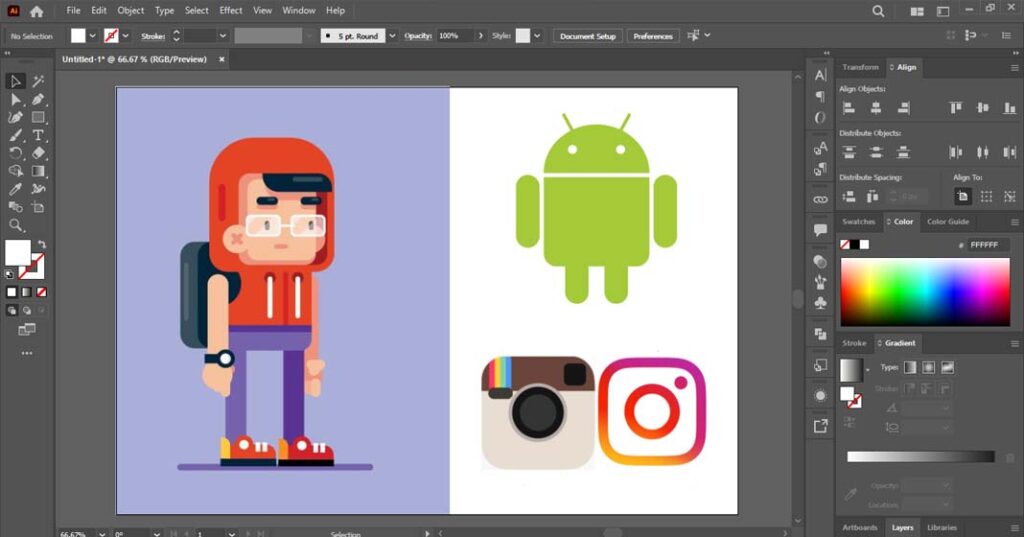This screenshot has height=537, width=1024.
Task: Open the Effect menu
Action: 231,10
